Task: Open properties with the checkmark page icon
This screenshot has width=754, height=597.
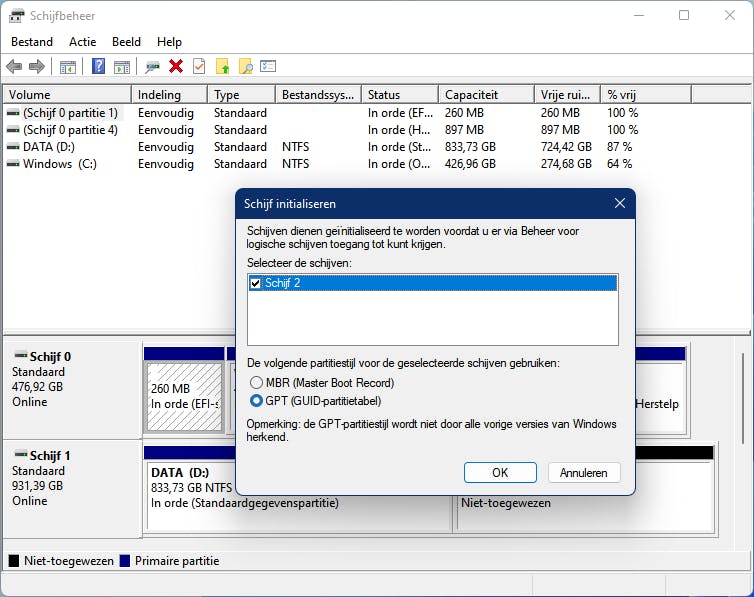Action: pos(199,66)
